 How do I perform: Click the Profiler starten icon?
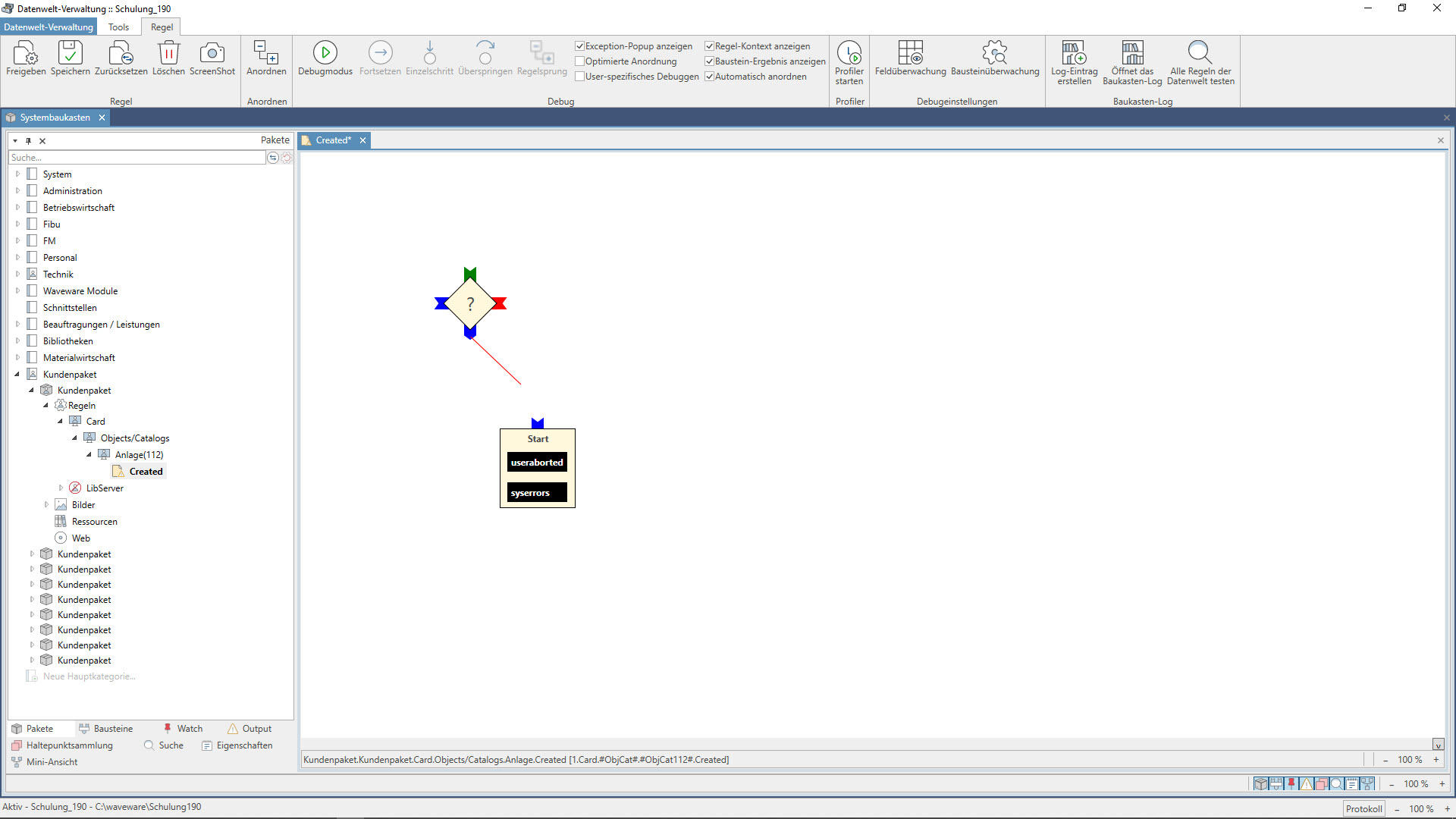pos(849,54)
